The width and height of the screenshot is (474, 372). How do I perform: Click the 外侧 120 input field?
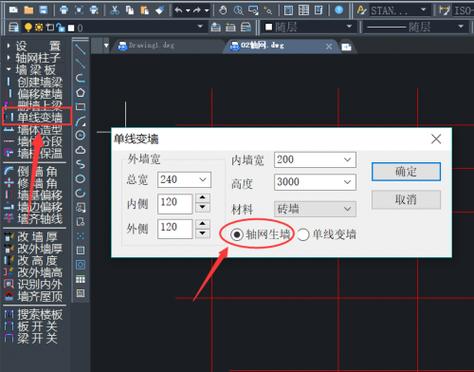[x=175, y=229]
